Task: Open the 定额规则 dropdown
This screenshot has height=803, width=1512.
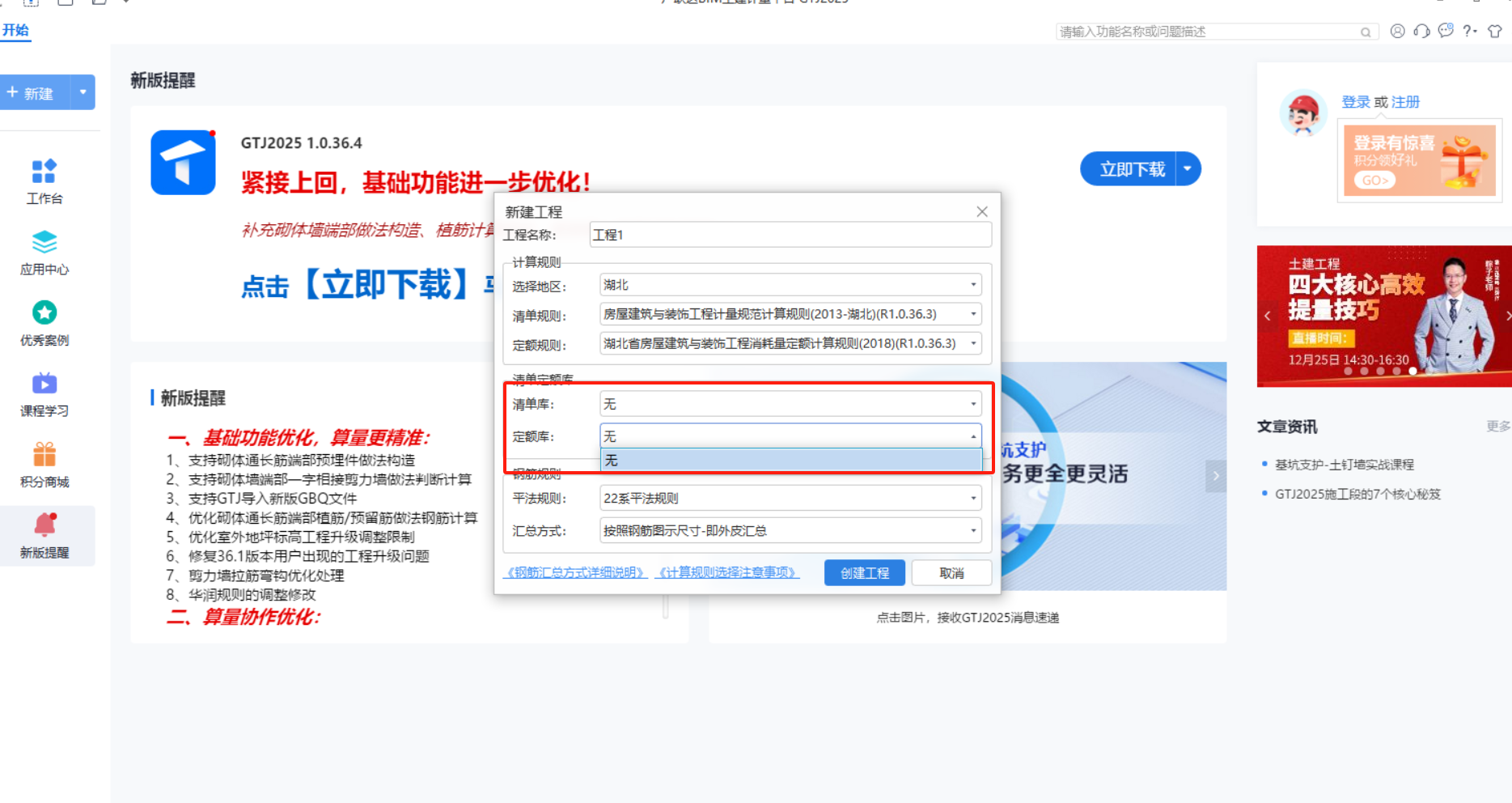Action: pyautogui.click(x=790, y=343)
